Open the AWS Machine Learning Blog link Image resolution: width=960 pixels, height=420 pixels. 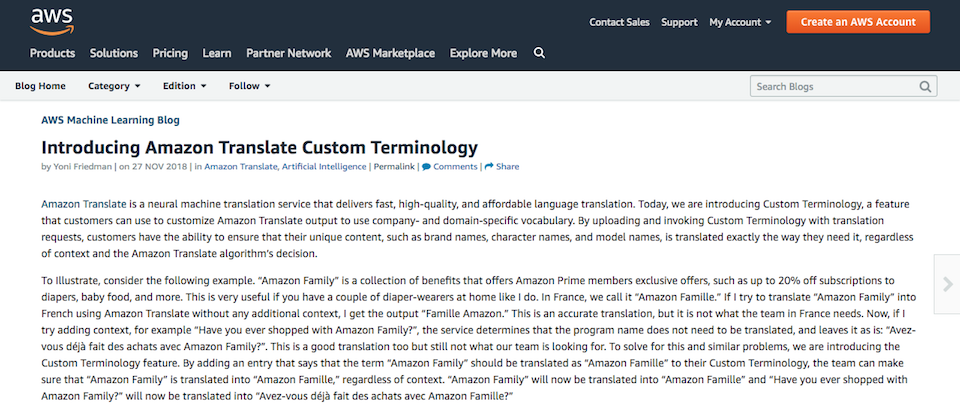pos(111,120)
